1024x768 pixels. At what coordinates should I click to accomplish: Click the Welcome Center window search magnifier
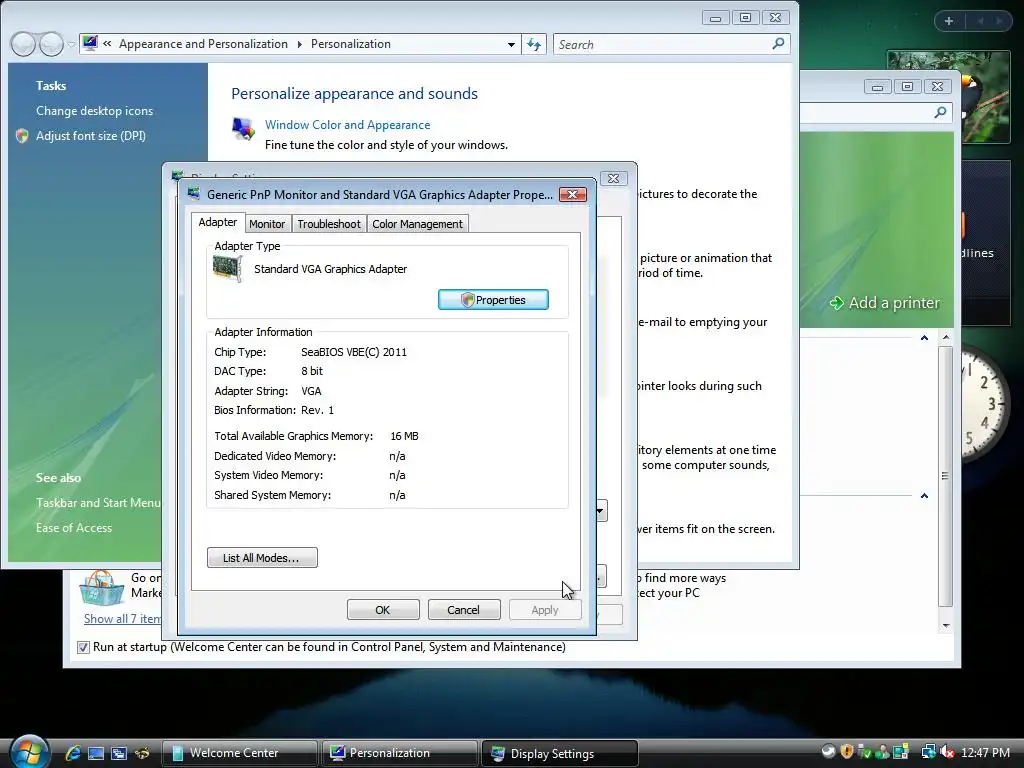940,112
